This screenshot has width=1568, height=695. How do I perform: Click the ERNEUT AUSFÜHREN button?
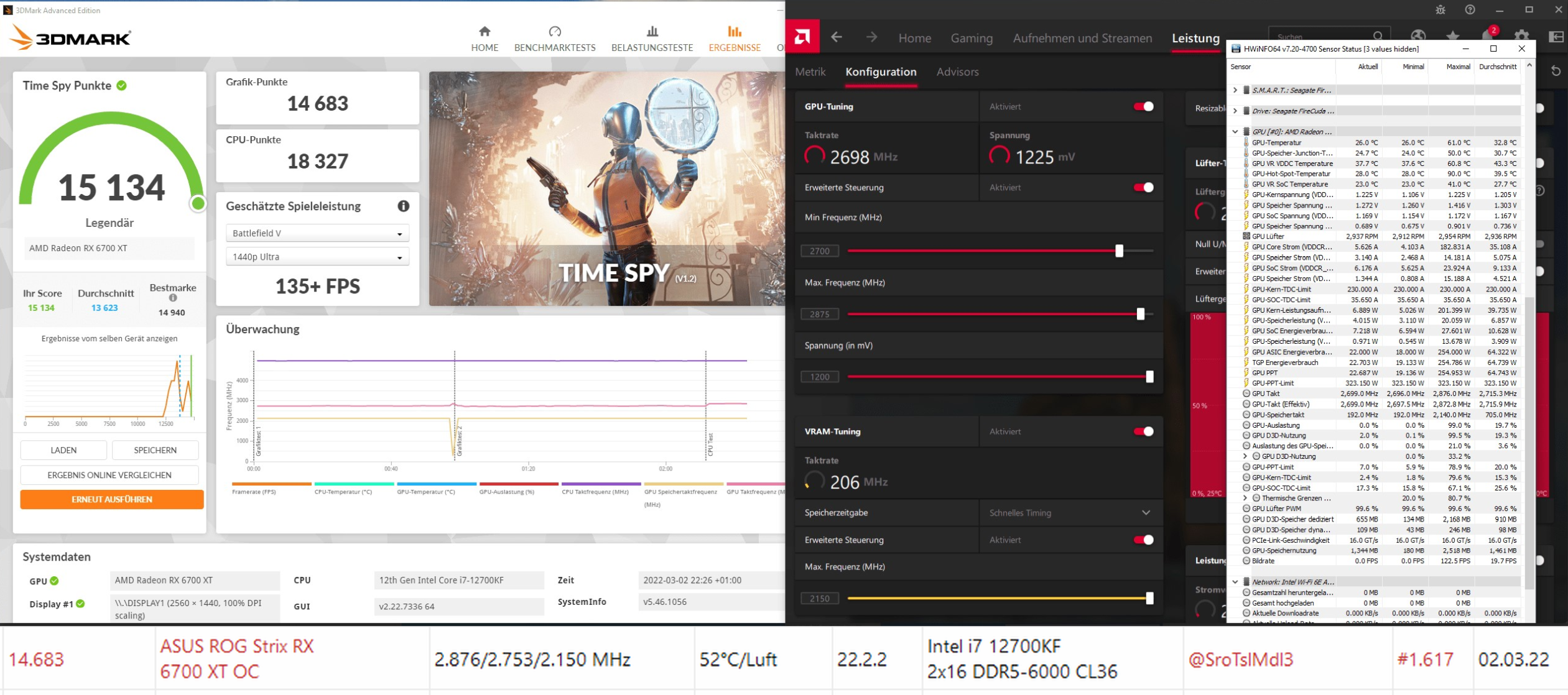pyautogui.click(x=111, y=499)
